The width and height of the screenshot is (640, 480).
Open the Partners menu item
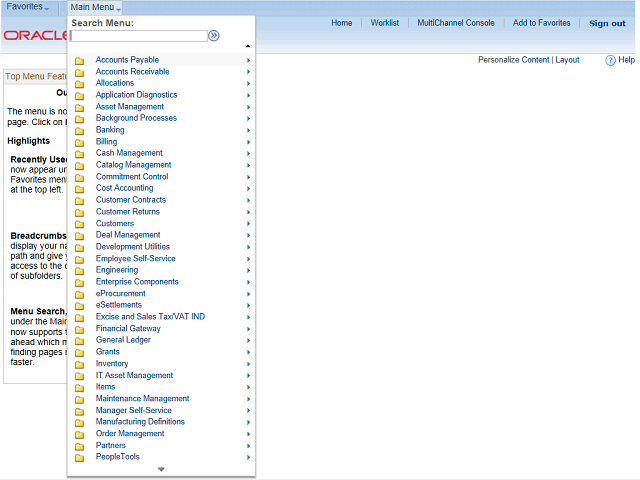(111, 445)
